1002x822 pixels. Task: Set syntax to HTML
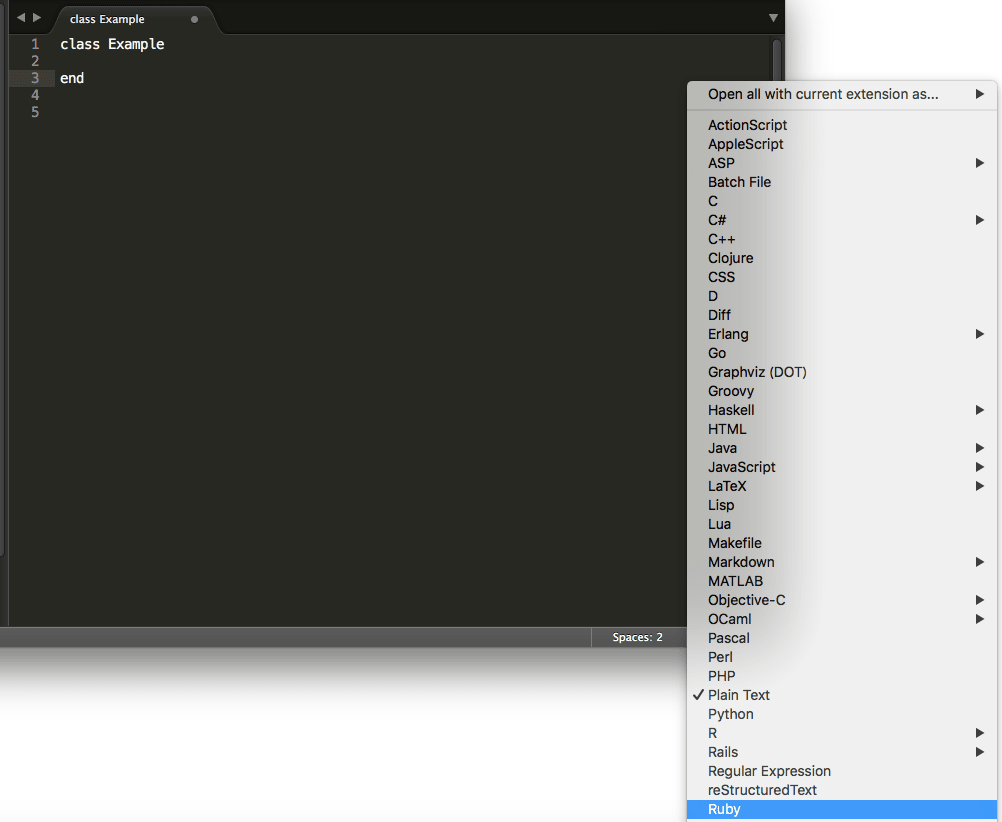(x=842, y=430)
